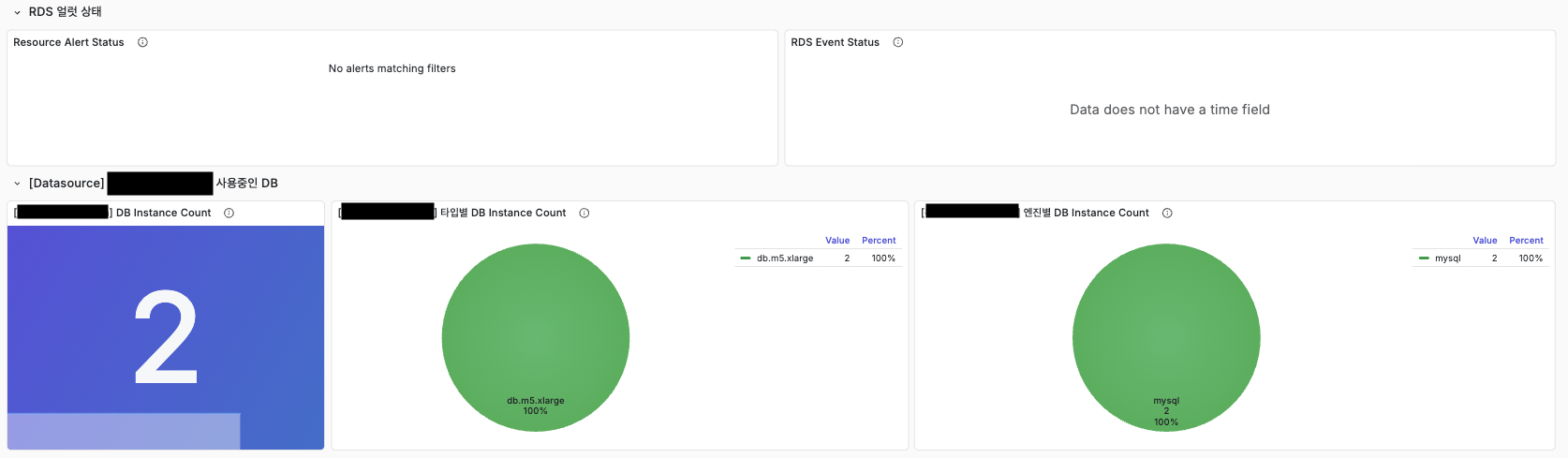Viewport: 1568px width, 458px height.
Task: Click the large number 2 in the stat panel
Action: tap(166, 337)
